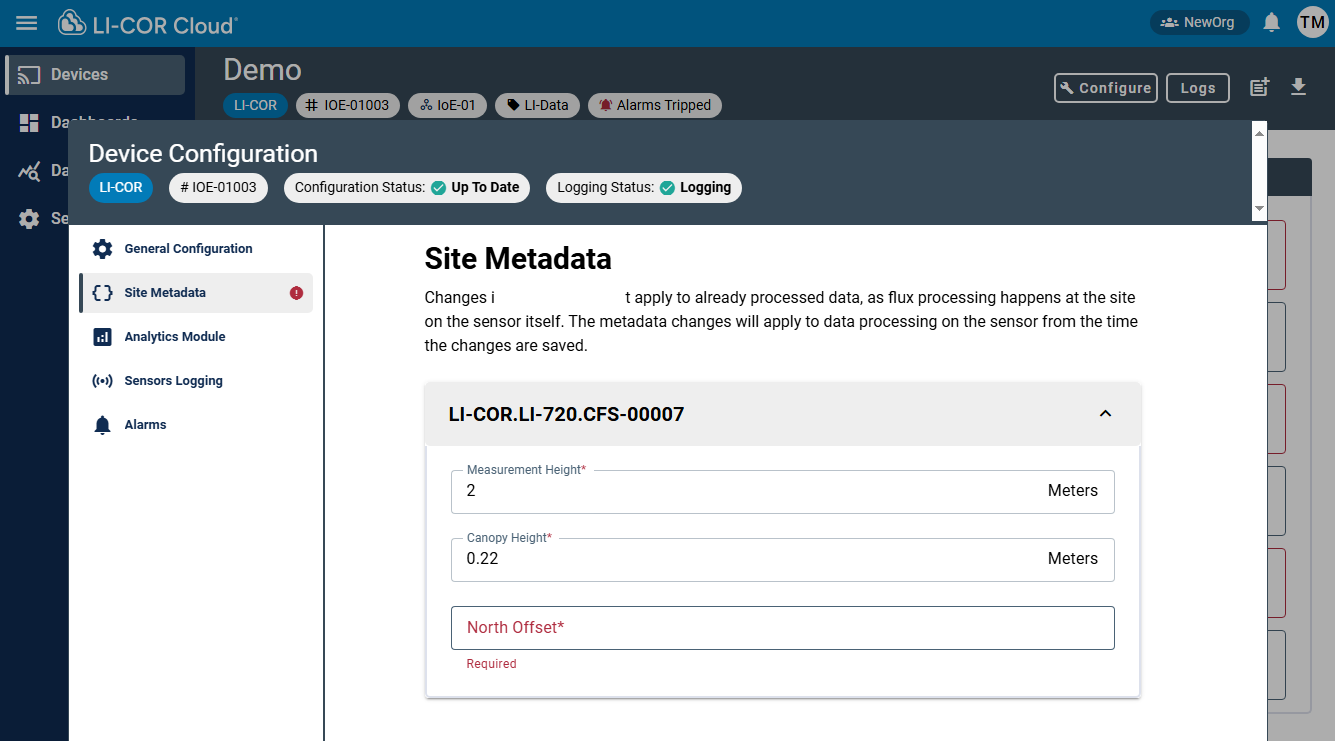Go to Sensors Logging section
The width and height of the screenshot is (1335, 741).
[x=173, y=381]
